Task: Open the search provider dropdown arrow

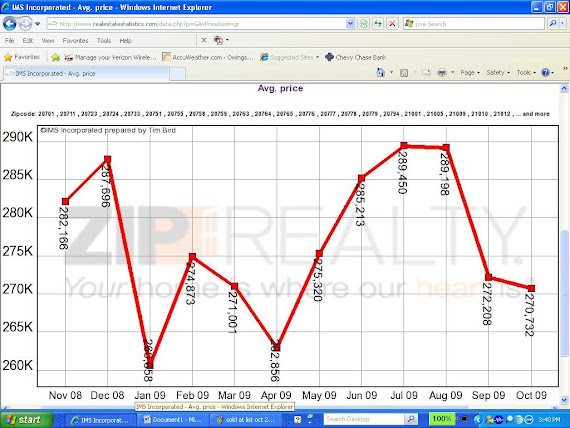Action: click(x=563, y=24)
